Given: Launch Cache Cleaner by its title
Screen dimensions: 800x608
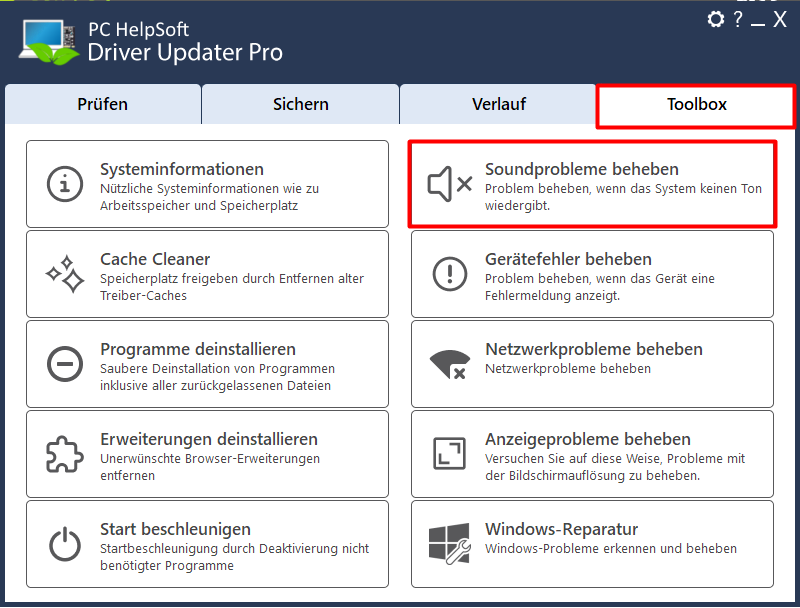Looking at the screenshot, I should point(155,259).
